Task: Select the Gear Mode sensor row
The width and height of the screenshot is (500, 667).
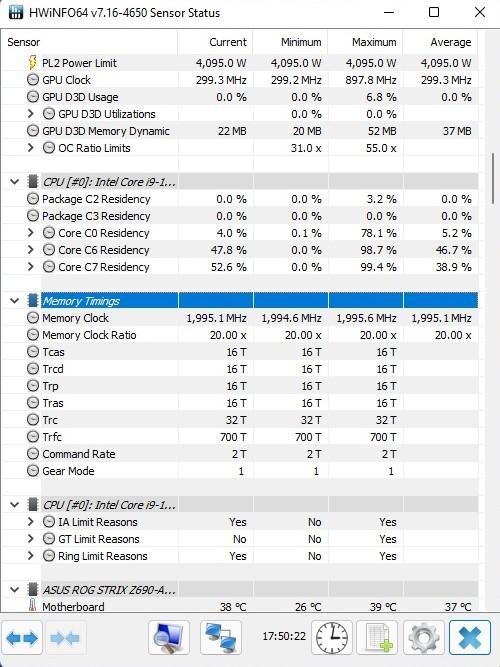Action: (x=239, y=471)
